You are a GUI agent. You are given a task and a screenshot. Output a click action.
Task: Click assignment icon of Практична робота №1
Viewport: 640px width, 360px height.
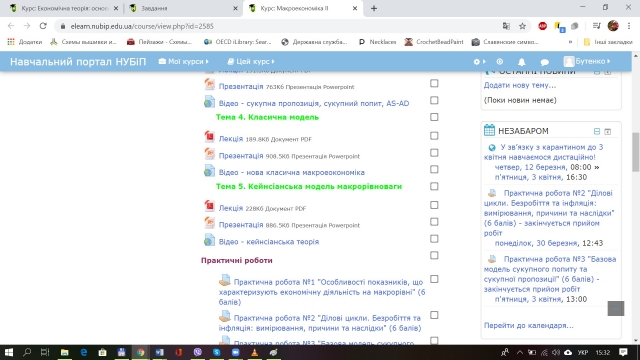(x=224, y=280)
